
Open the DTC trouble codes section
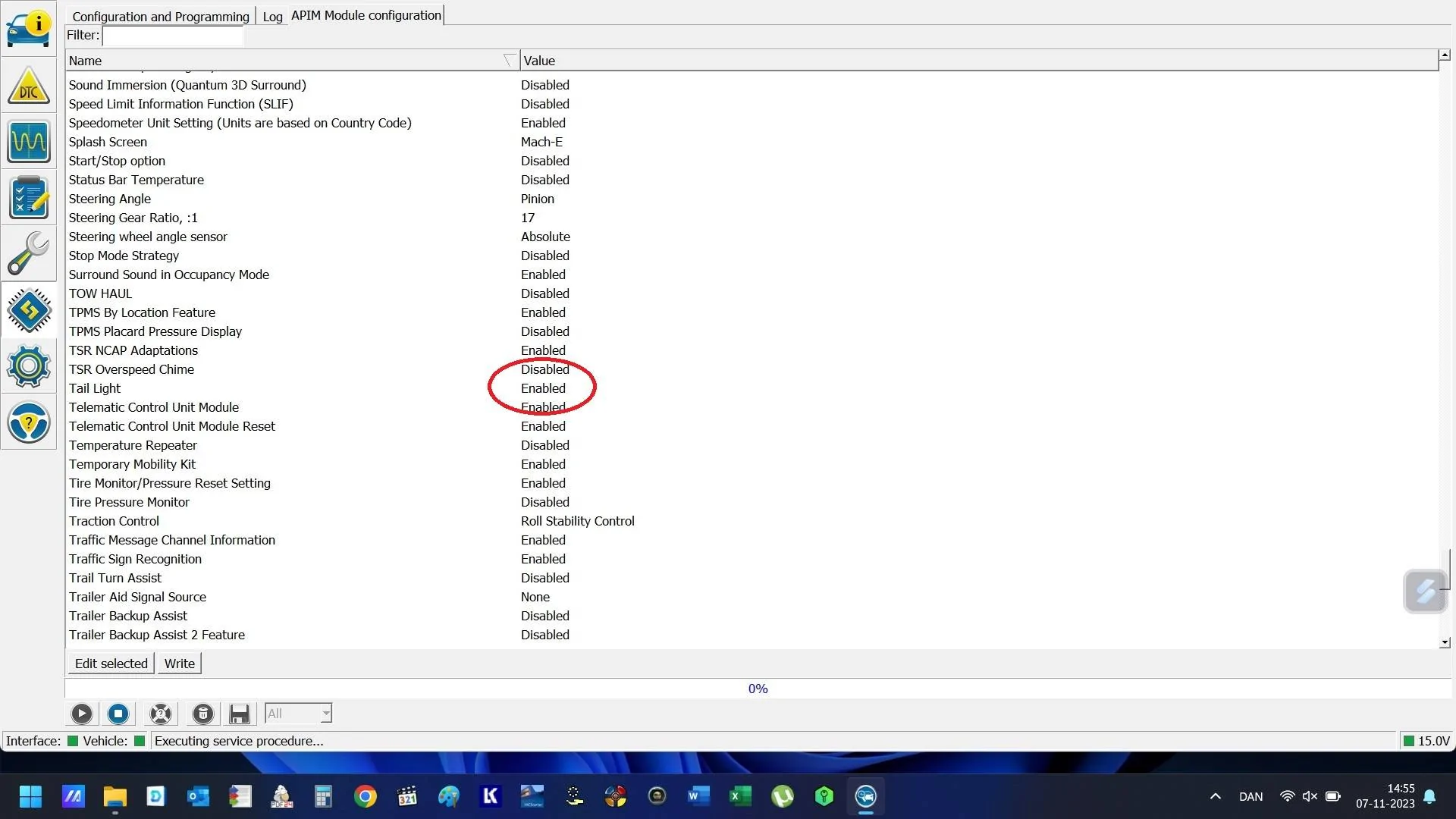pos(29,86)
